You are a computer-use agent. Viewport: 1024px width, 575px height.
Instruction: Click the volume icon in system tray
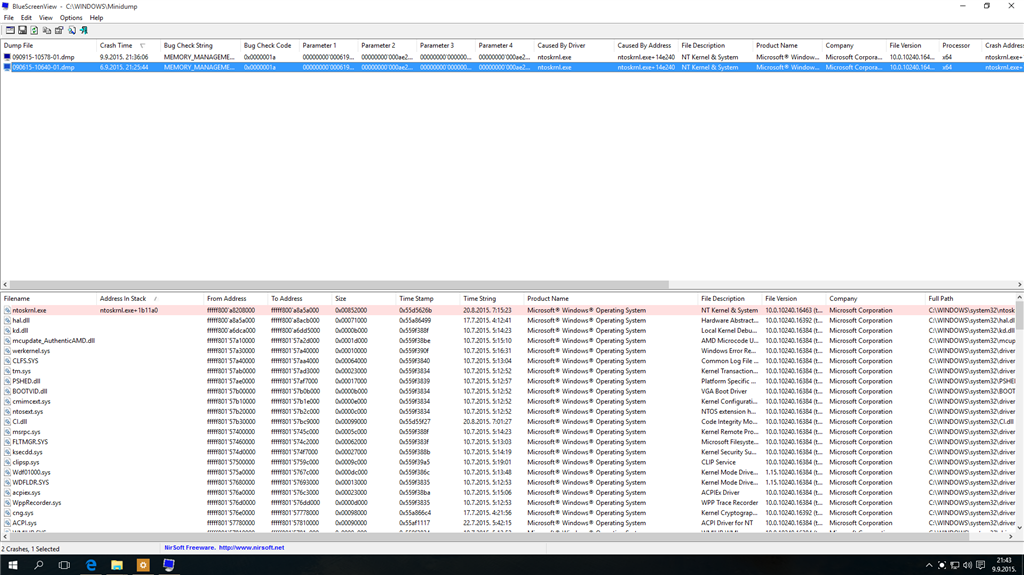click(x=967, y=565)
